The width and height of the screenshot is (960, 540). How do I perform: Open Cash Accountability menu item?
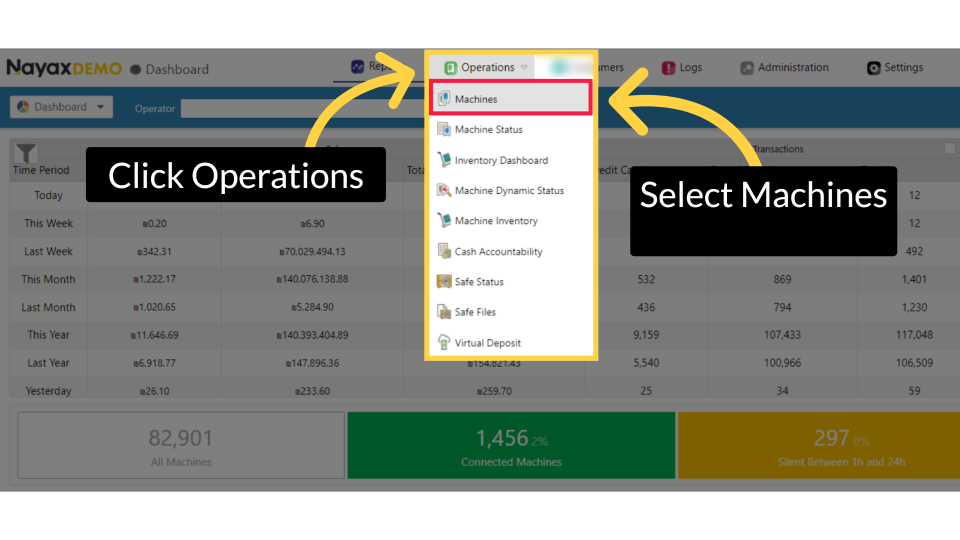click(511, 251)
